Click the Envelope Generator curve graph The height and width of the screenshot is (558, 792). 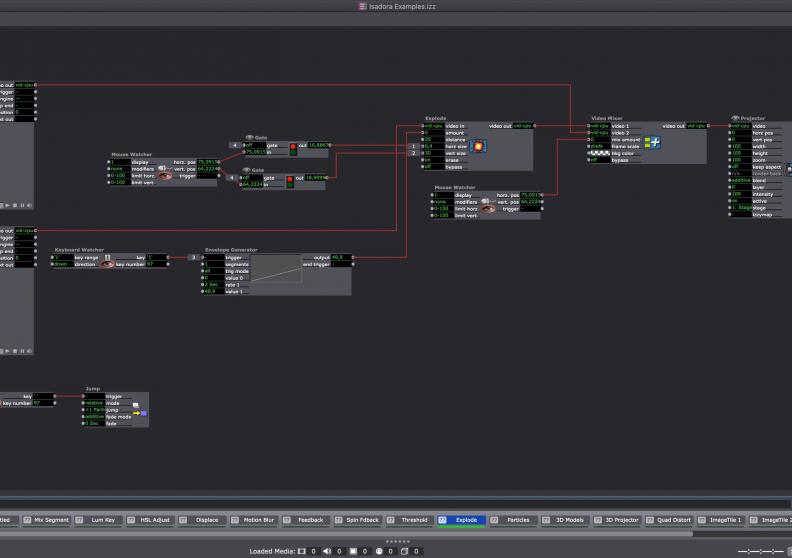click(x=276, y=269)
